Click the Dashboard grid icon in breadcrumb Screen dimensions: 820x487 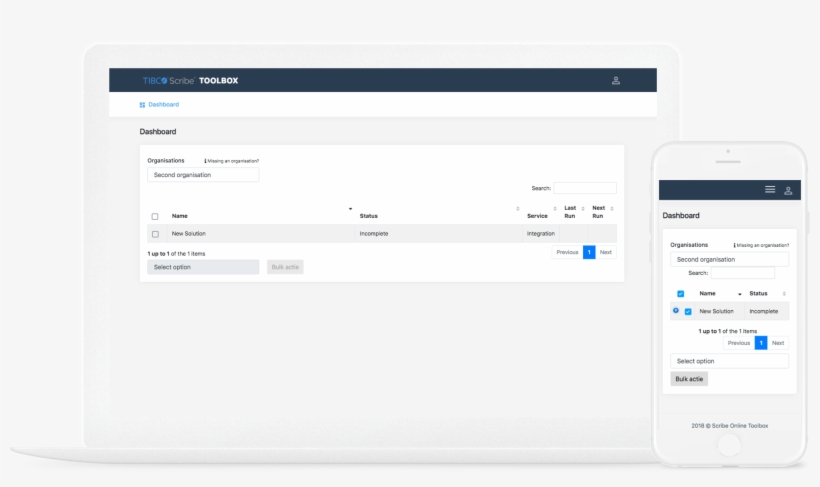point(142,105)
